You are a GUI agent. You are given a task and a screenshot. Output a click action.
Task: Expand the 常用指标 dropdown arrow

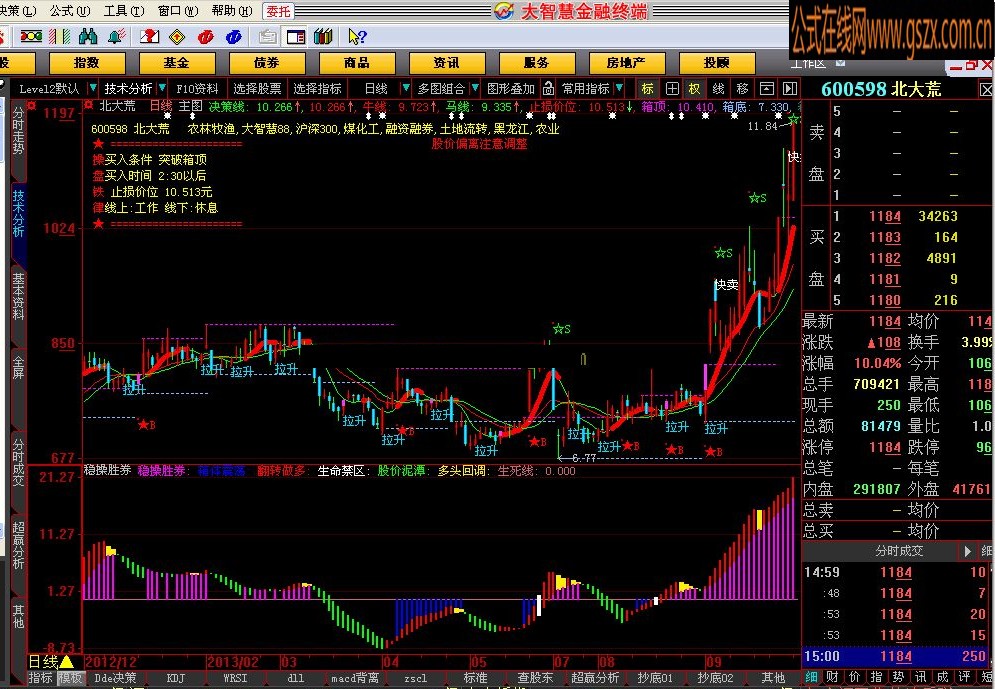point(619,88)
